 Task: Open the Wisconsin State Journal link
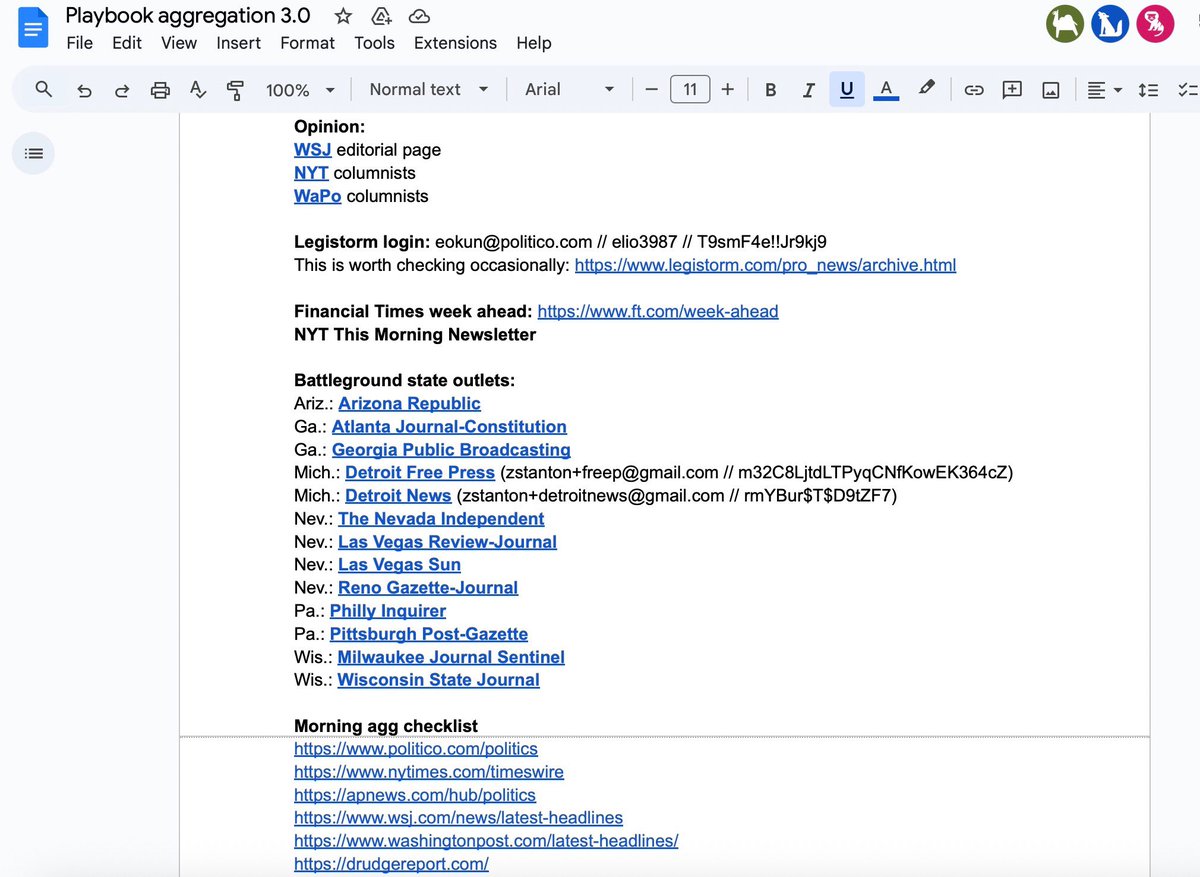(x=438, y=680)
